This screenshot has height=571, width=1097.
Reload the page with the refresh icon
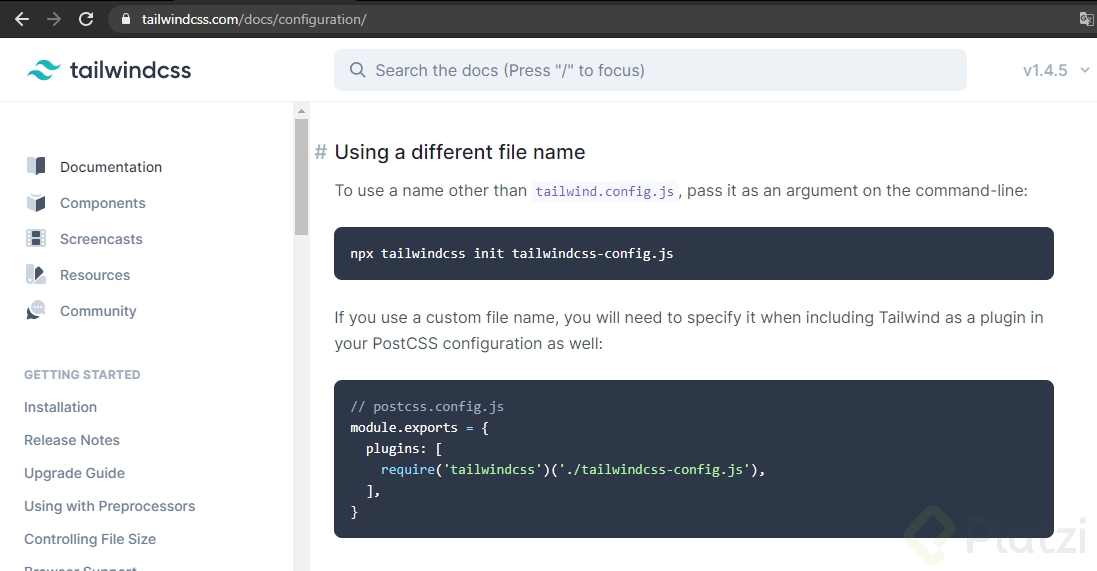(86, 19)
